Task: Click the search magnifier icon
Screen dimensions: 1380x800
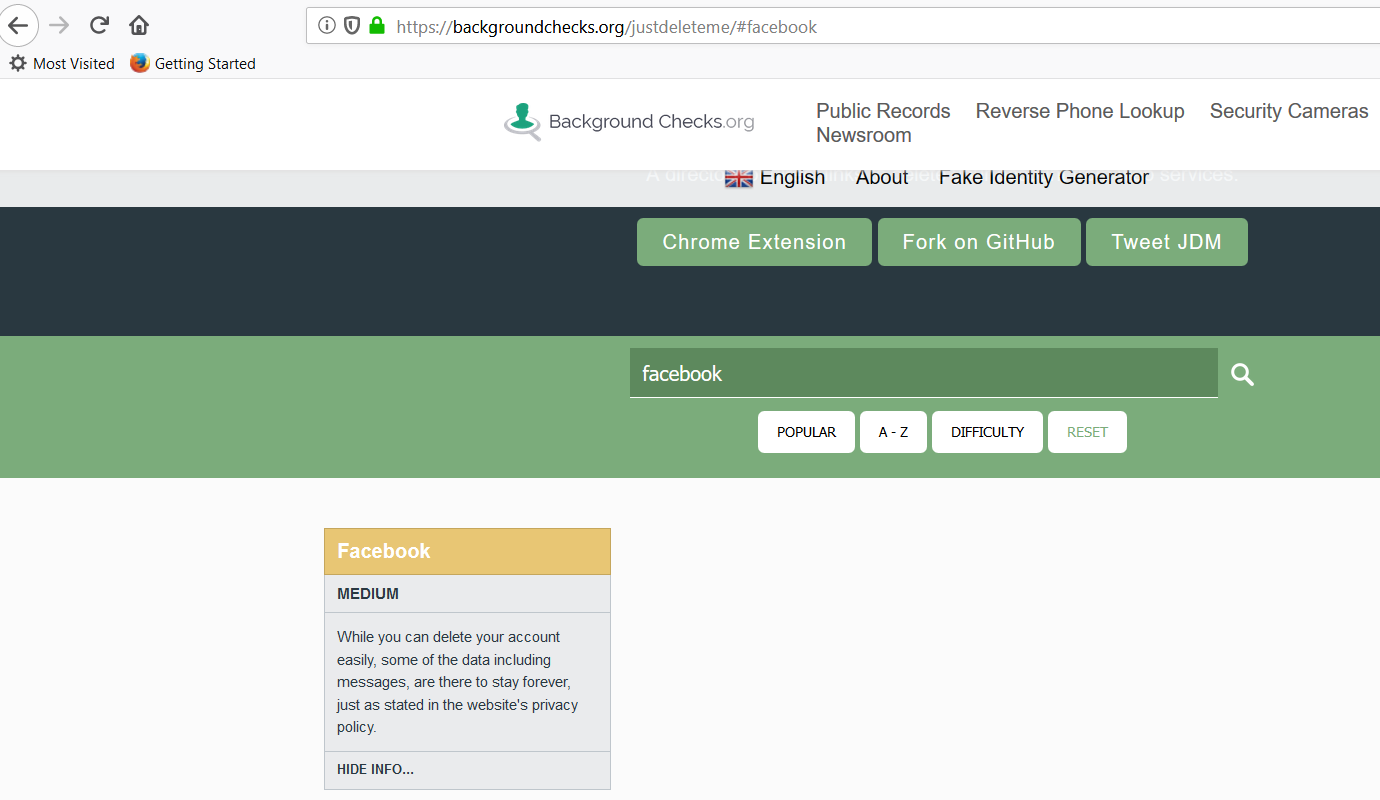Action: point(1242,374)
